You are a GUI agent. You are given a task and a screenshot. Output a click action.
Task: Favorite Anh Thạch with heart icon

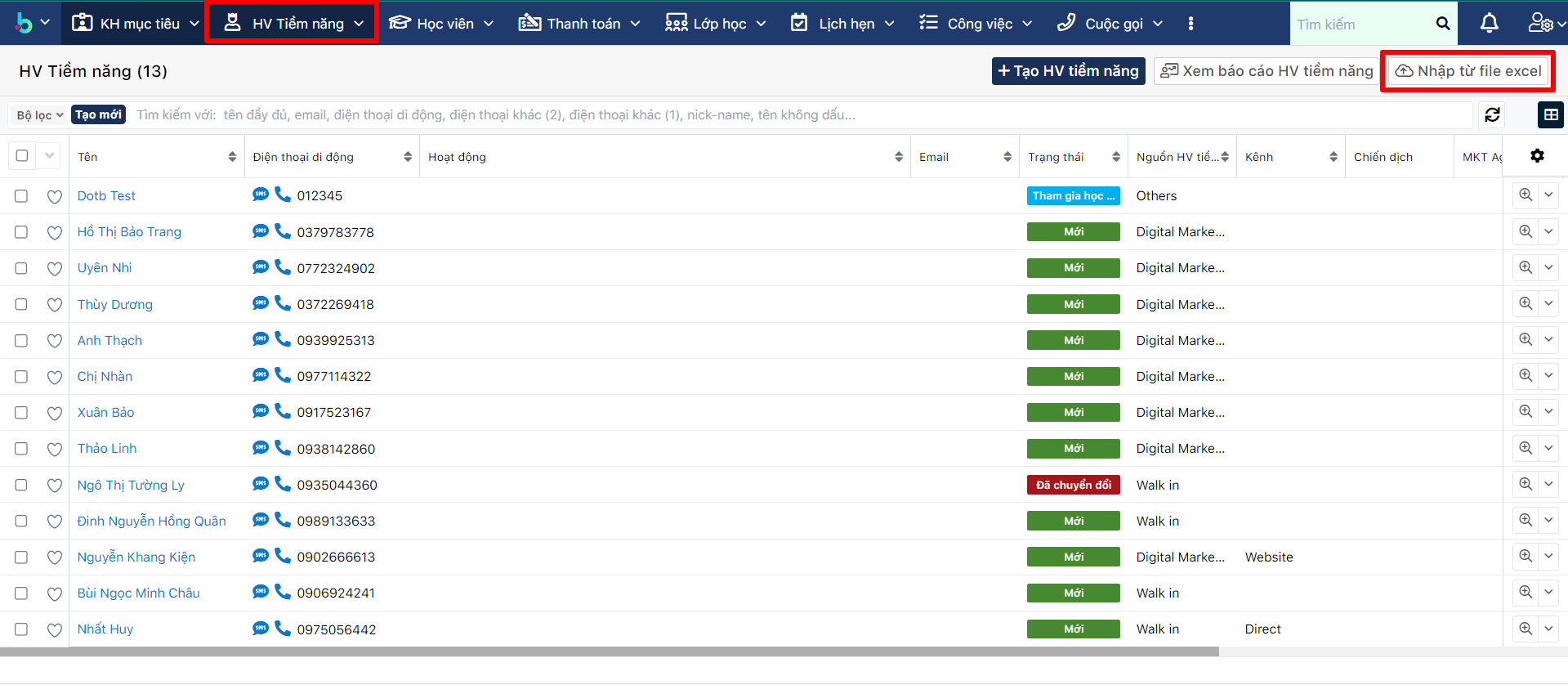(55, 341)
